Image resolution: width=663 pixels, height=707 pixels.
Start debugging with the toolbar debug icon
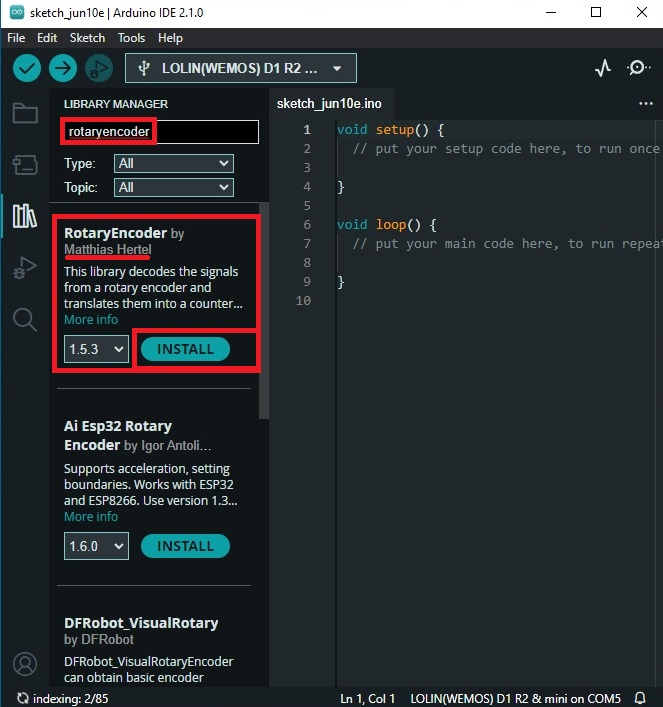(x=99, y=68)
